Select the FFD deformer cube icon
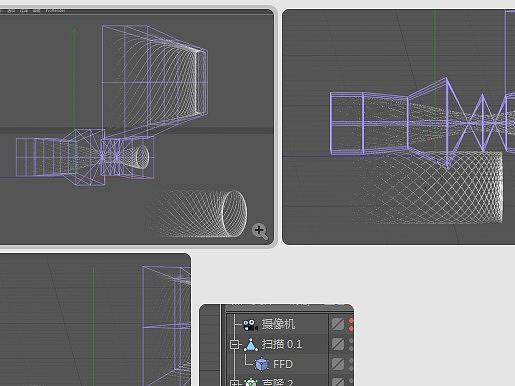This screenshot has width=515, height=386. [x=262, y=364]
